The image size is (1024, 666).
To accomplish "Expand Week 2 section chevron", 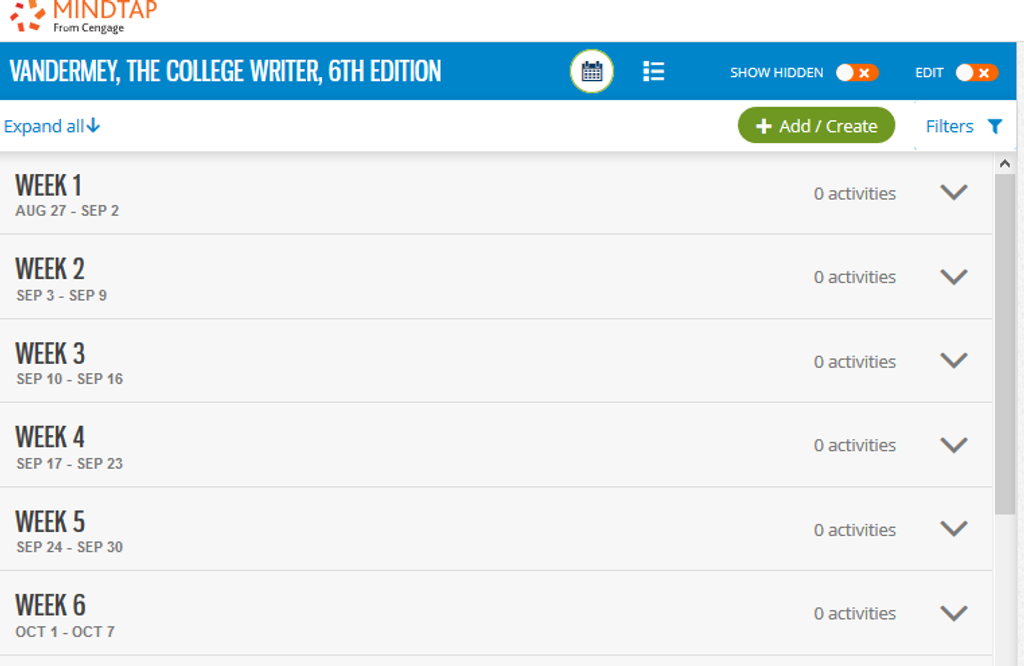I will click(x=954, y=277).
